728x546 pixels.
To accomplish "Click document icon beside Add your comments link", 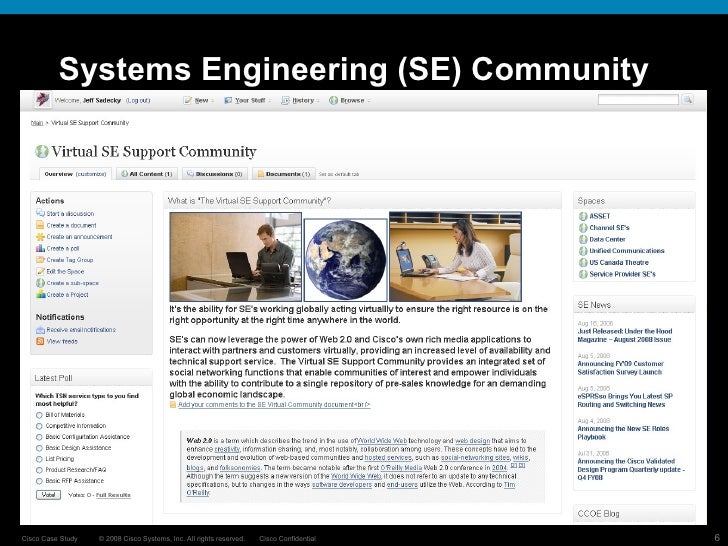I will 173,404.
